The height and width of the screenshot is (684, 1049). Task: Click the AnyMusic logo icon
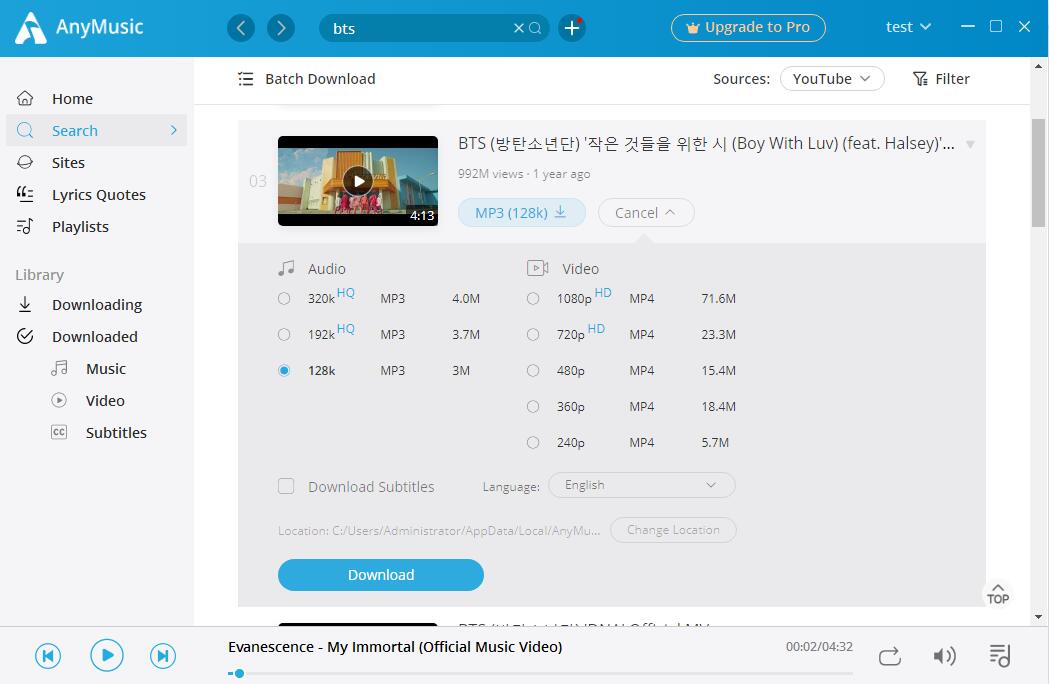tap(31, 28)
